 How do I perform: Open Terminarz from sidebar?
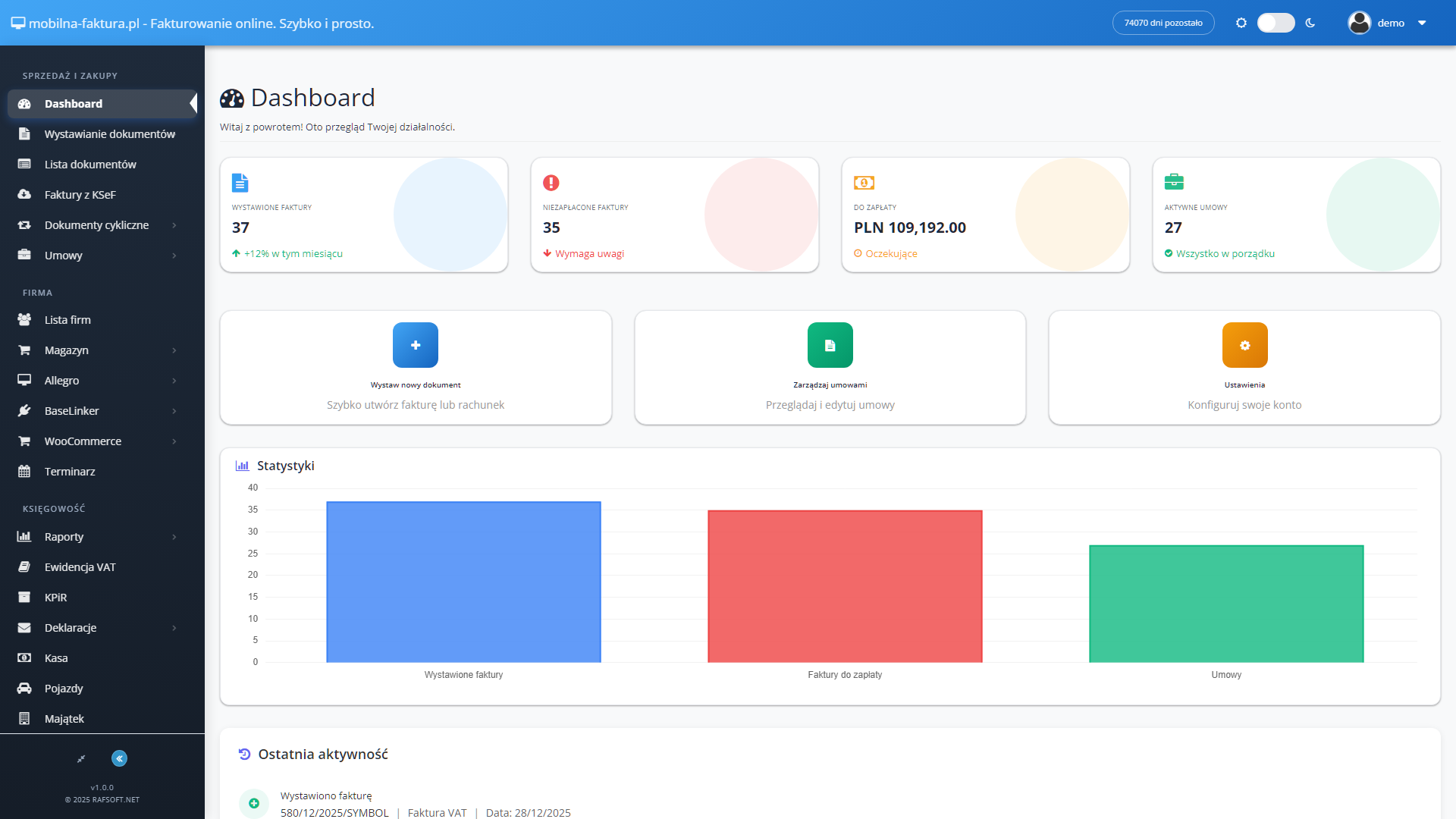[70, 472]
